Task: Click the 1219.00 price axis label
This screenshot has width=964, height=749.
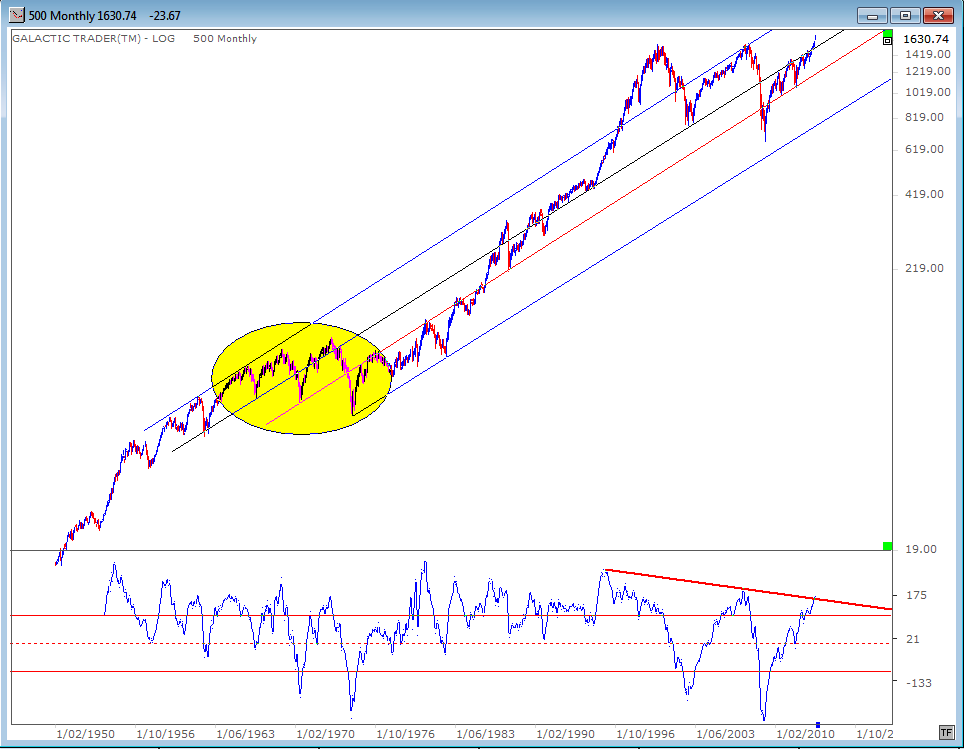Action: (x=928, y=71)
